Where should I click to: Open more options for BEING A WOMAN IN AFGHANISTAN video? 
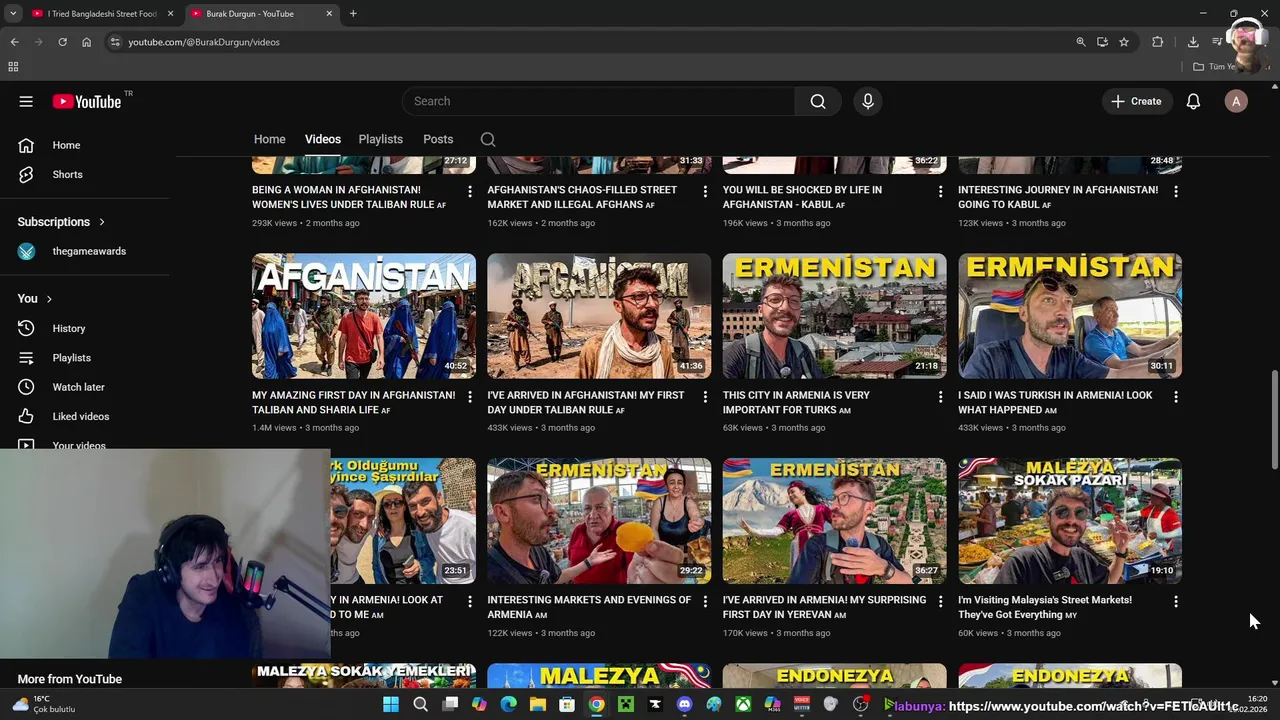coord(469,191)
